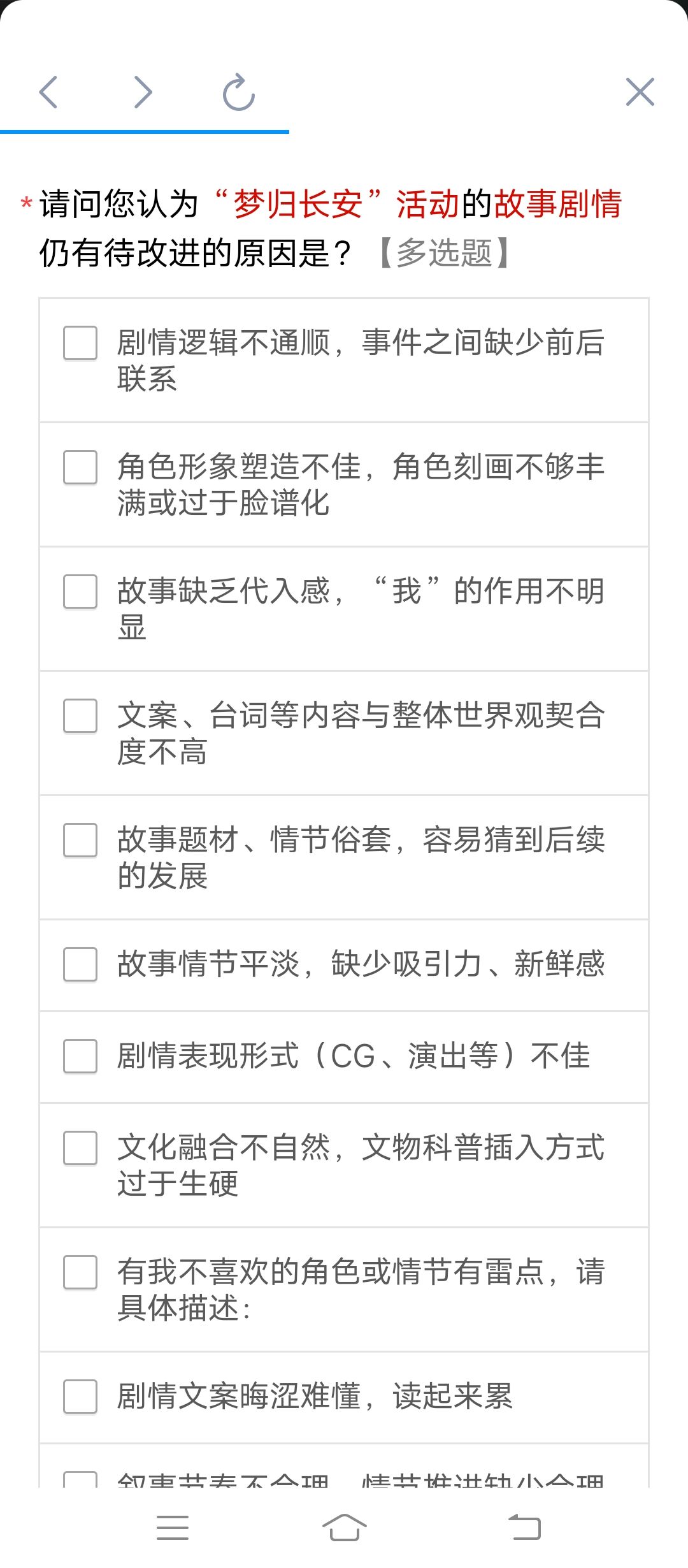Go to the Android home screen
This screenshot has height=1568, width=688.
344,1527
